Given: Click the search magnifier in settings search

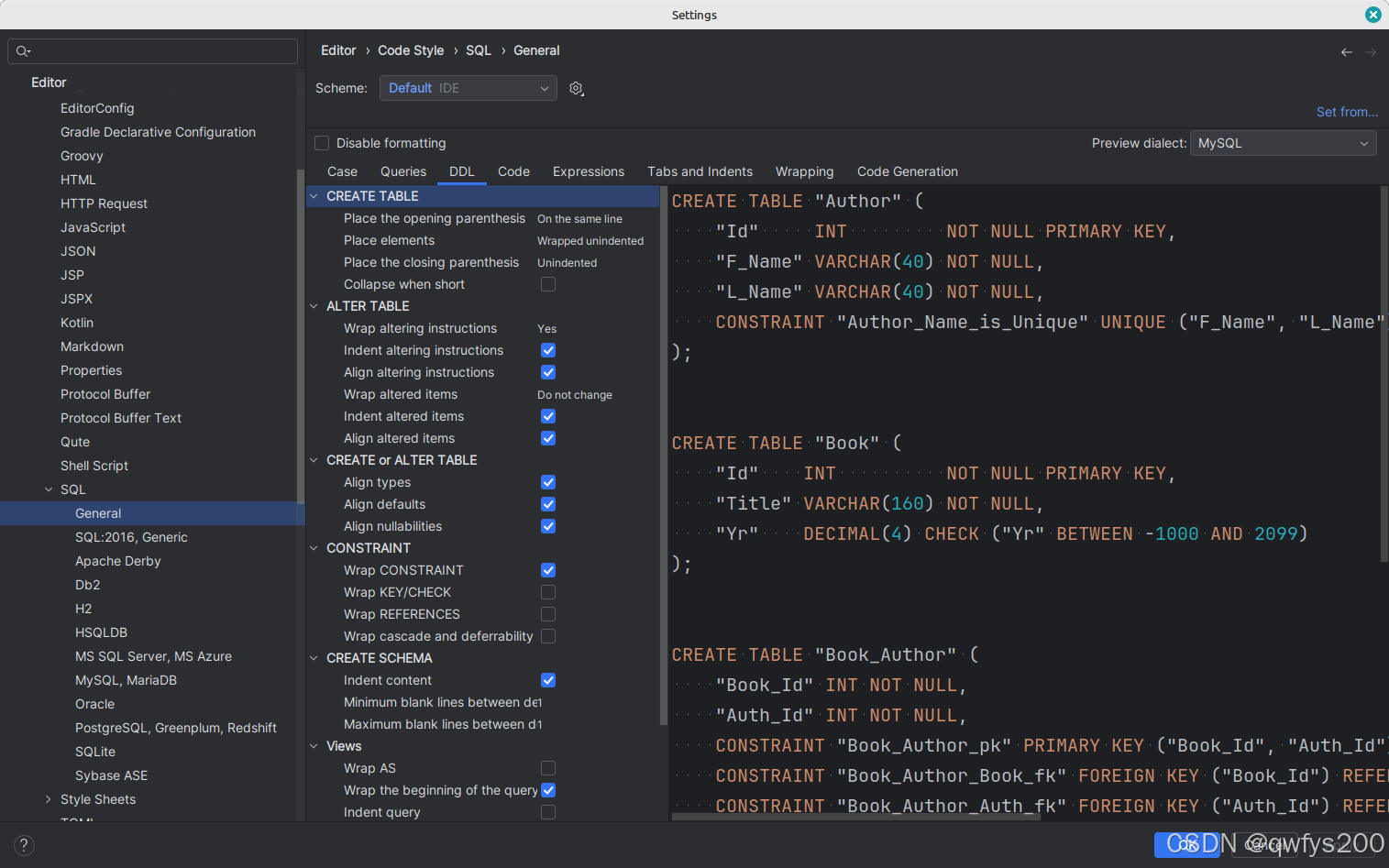Looking at the screenshot, I should tap(24, 51).
